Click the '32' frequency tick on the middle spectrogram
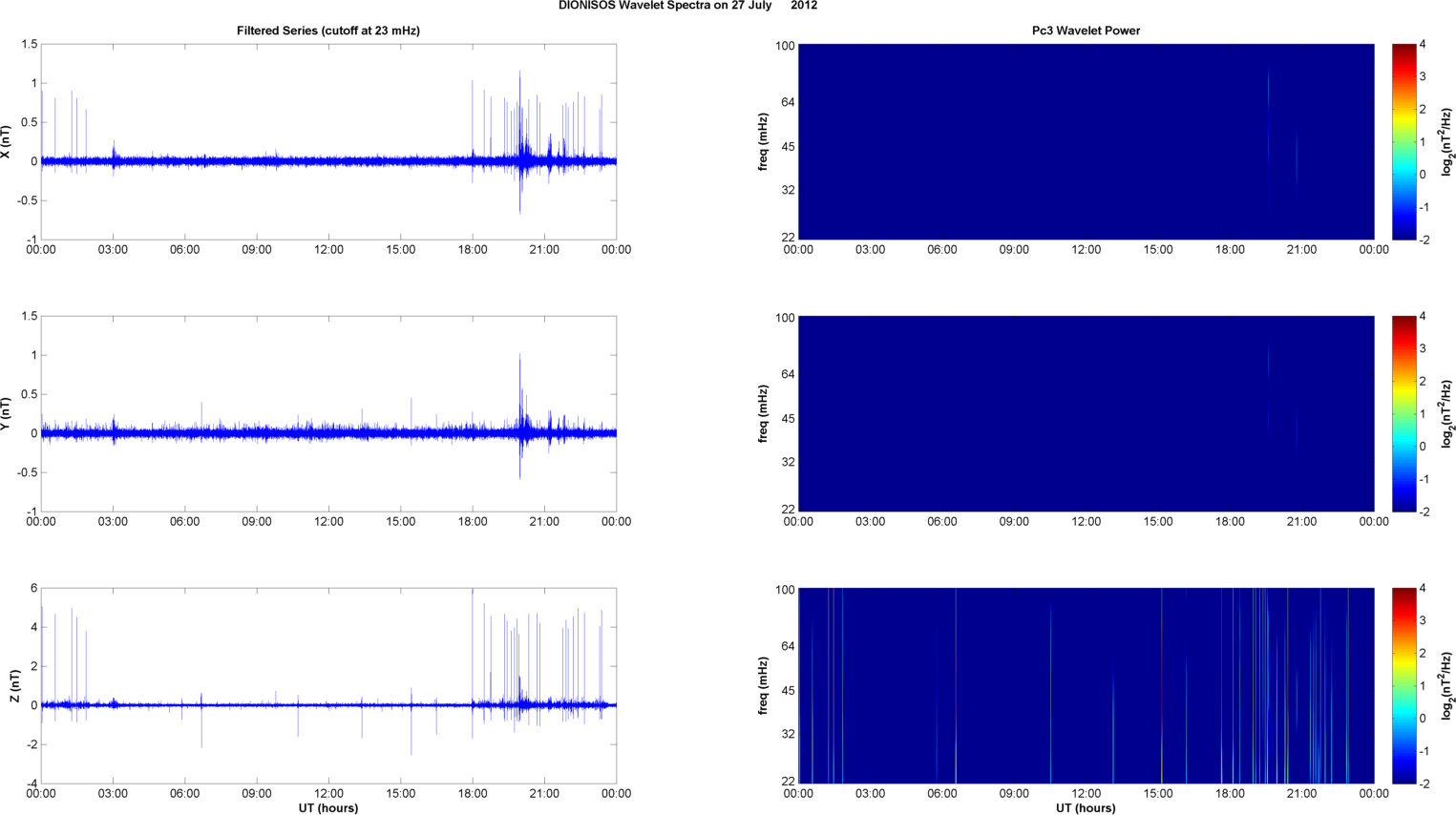This screenshot has width=1456, height=815. tap(788, 463)
